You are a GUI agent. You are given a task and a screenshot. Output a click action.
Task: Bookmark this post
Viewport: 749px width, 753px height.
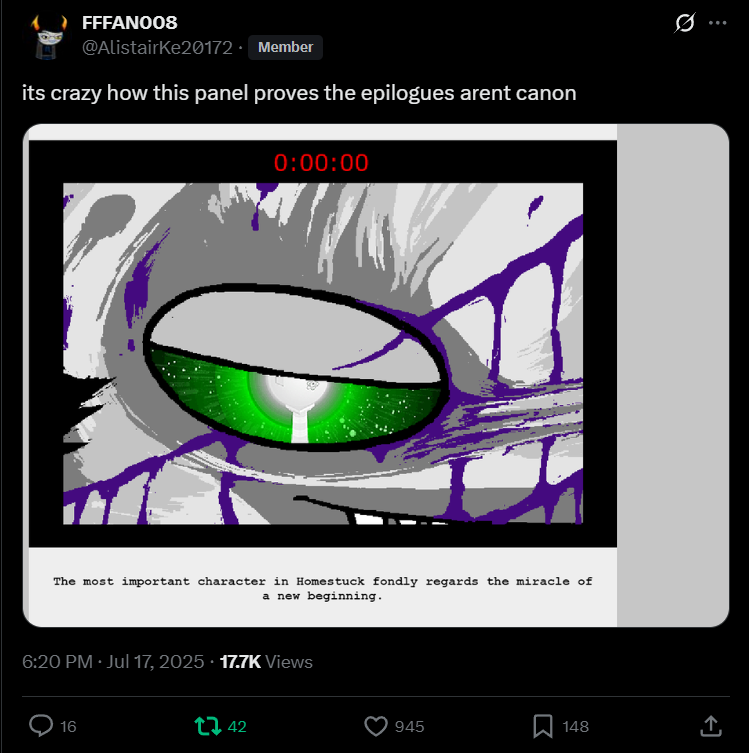click(x=543, y=726)
